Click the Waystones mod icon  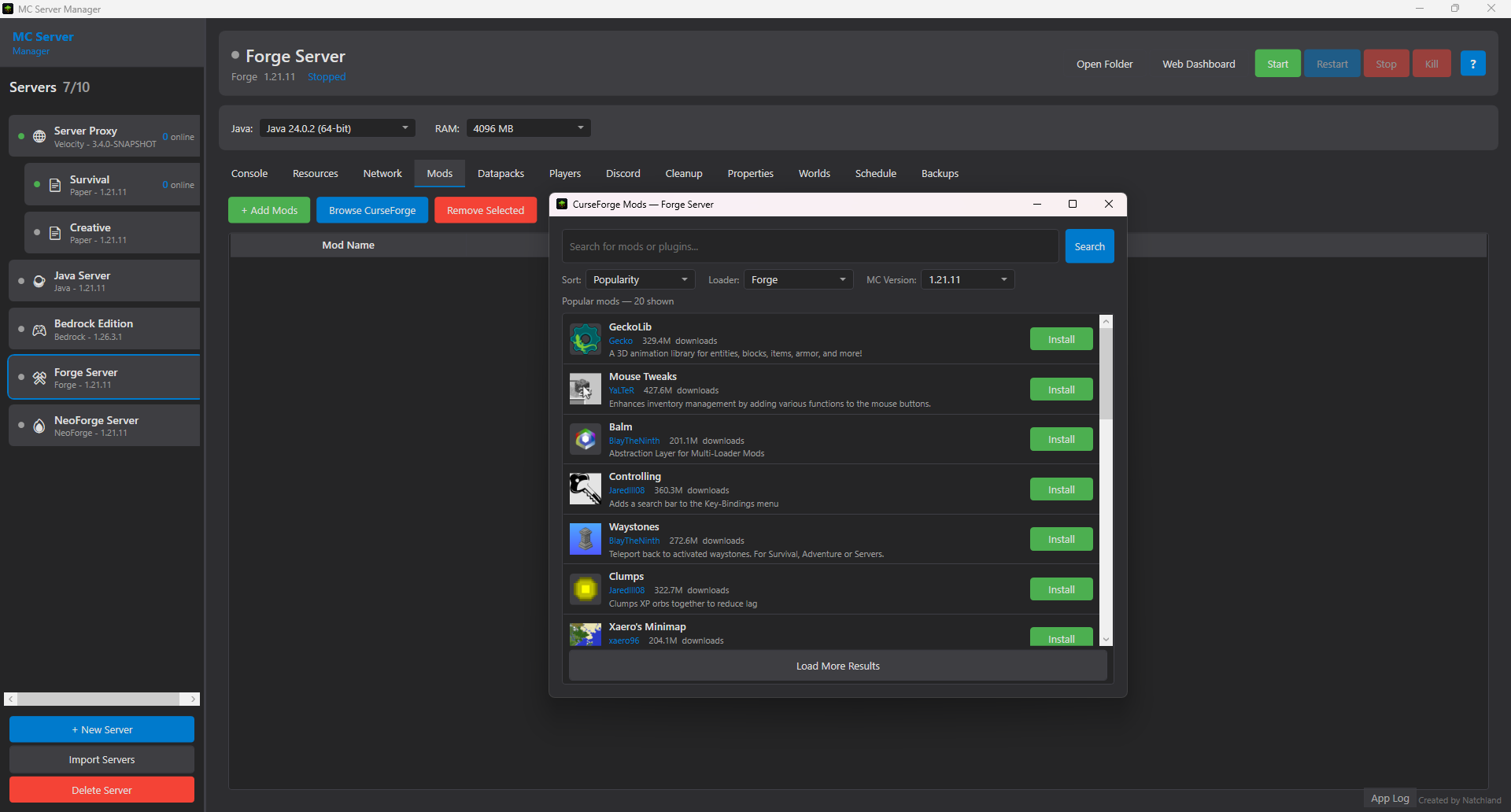pos(585,539)
